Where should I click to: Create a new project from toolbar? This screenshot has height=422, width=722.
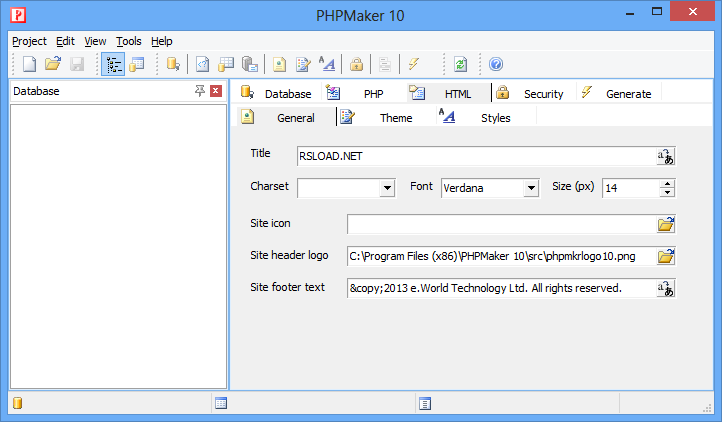tap(29, 64)
